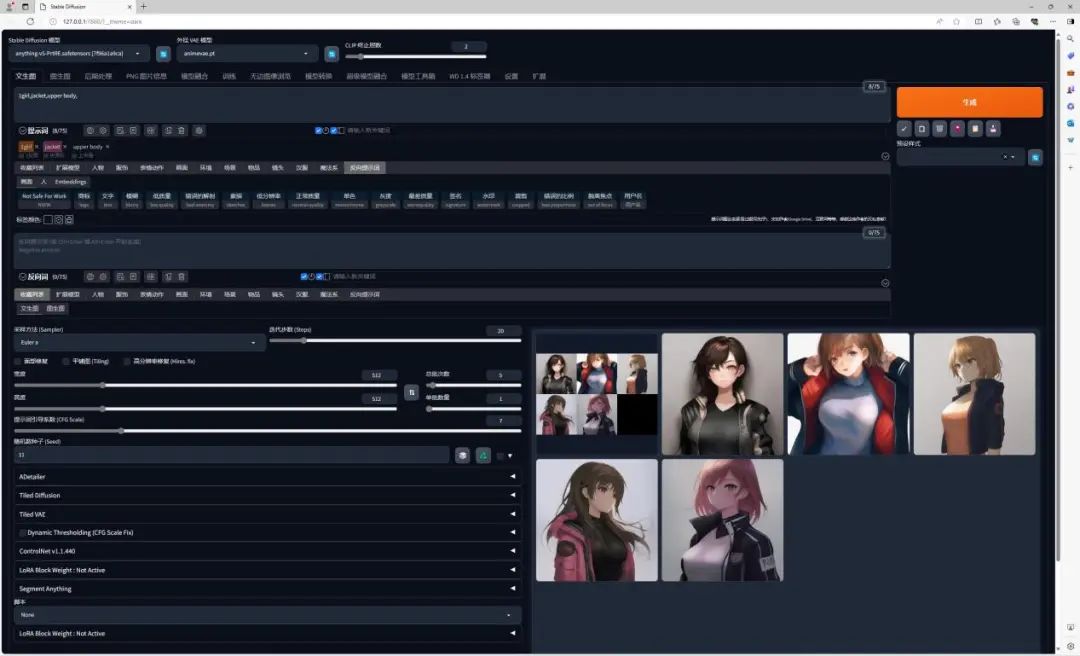Viewport: 1080px width, 656px height.
Task: Adjust the CFG Scale slider
Action: 121,430
